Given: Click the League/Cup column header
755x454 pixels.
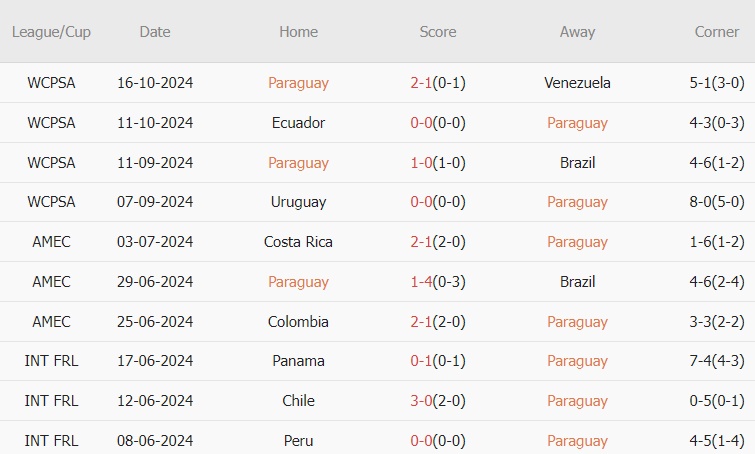Looking at the screenshot, I should coord(51,32).
